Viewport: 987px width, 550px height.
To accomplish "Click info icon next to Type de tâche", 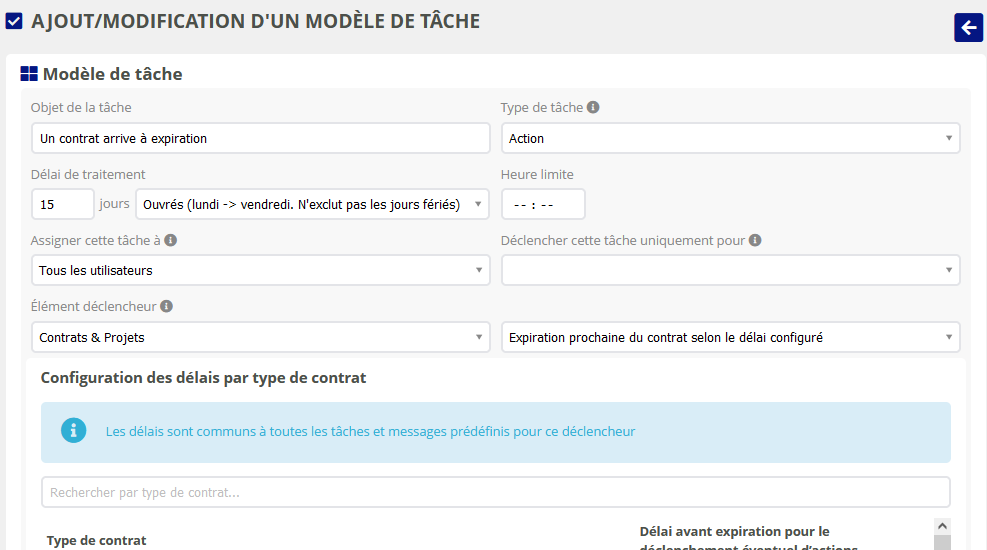I will pyautogui.click(x=593, y=108).
